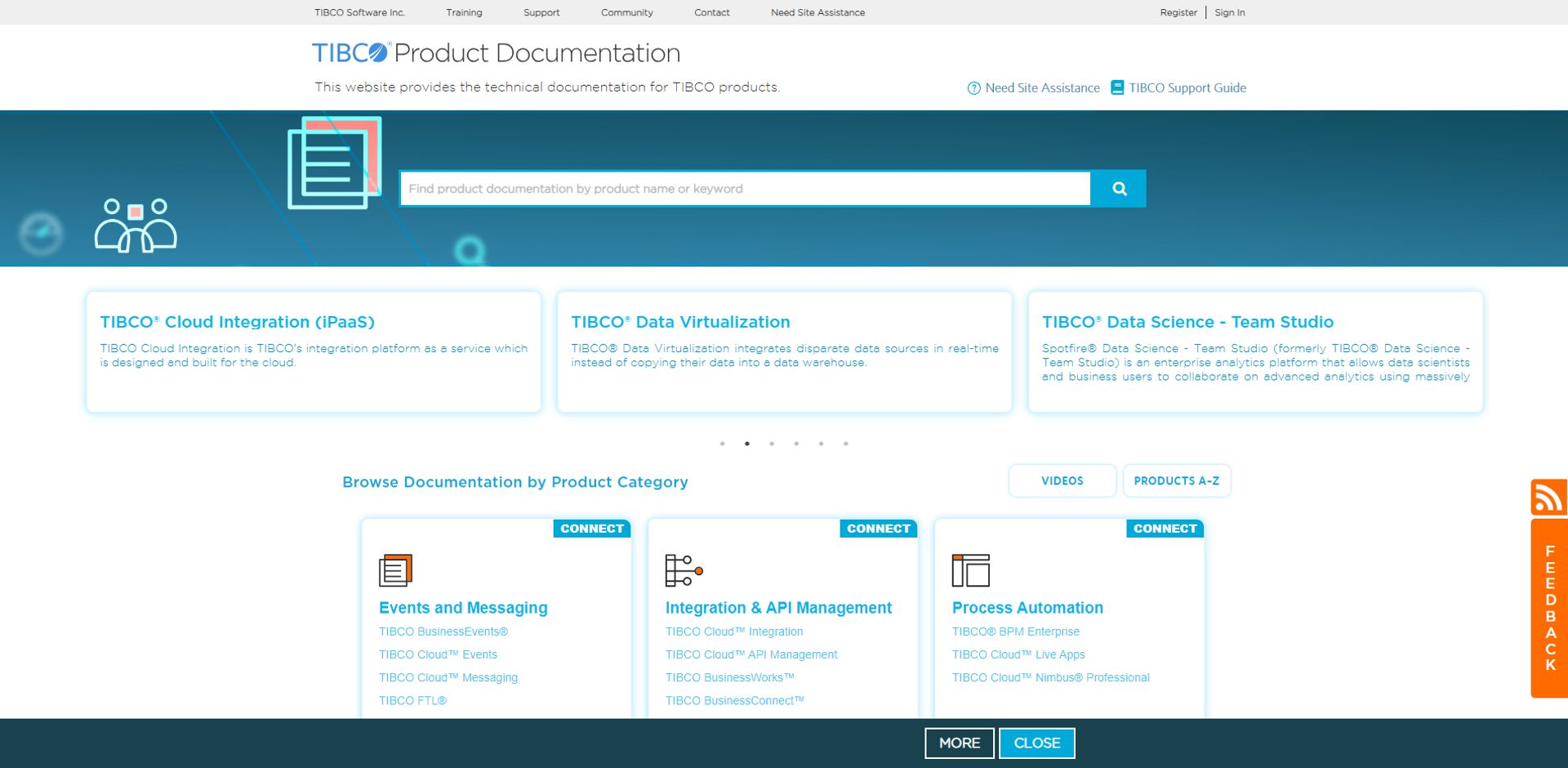Click the MORE button in bottom banner

point(959,743)
